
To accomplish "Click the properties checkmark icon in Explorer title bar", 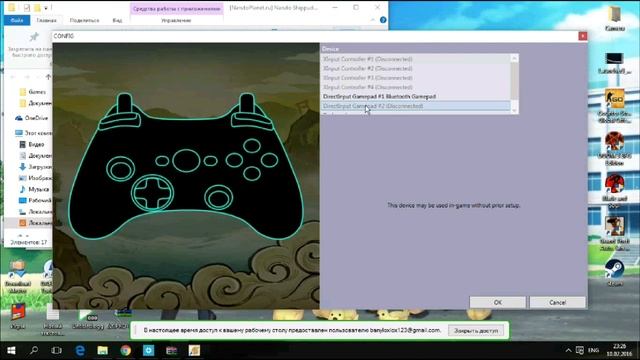I will point(27,8).
